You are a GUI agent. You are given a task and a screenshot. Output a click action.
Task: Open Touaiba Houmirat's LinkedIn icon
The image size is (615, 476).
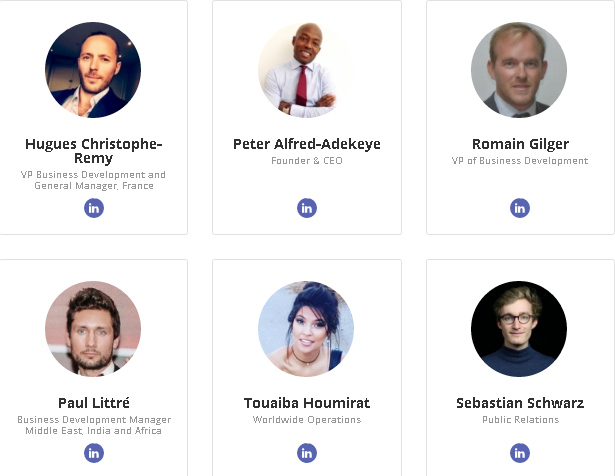pos(307,453)
